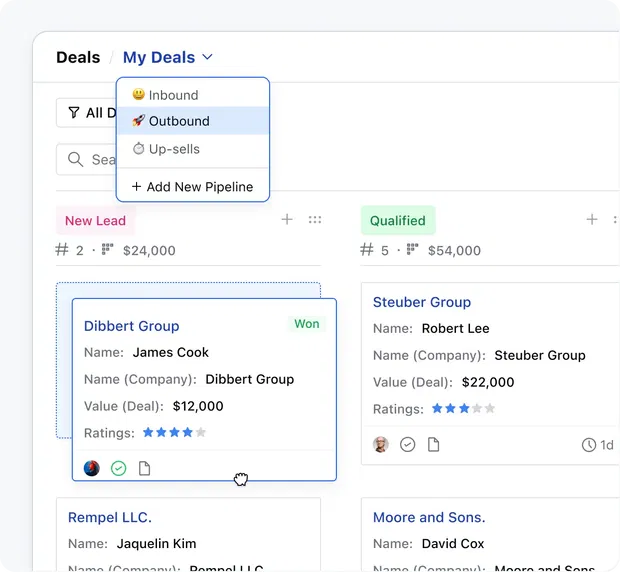620x572 pixels.
Task: Open the Rempel LLC. deal title
Action: click(110, 517)
